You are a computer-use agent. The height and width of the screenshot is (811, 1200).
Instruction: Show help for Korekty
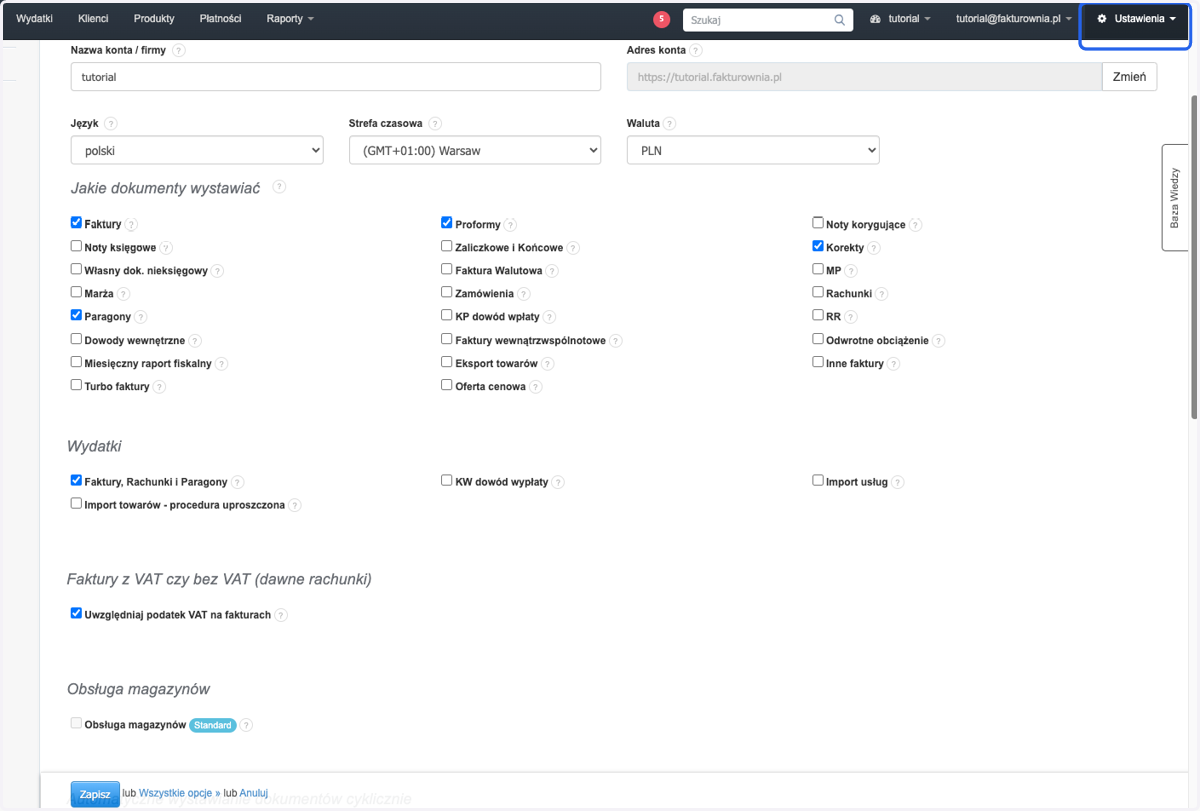pos(874,248)
